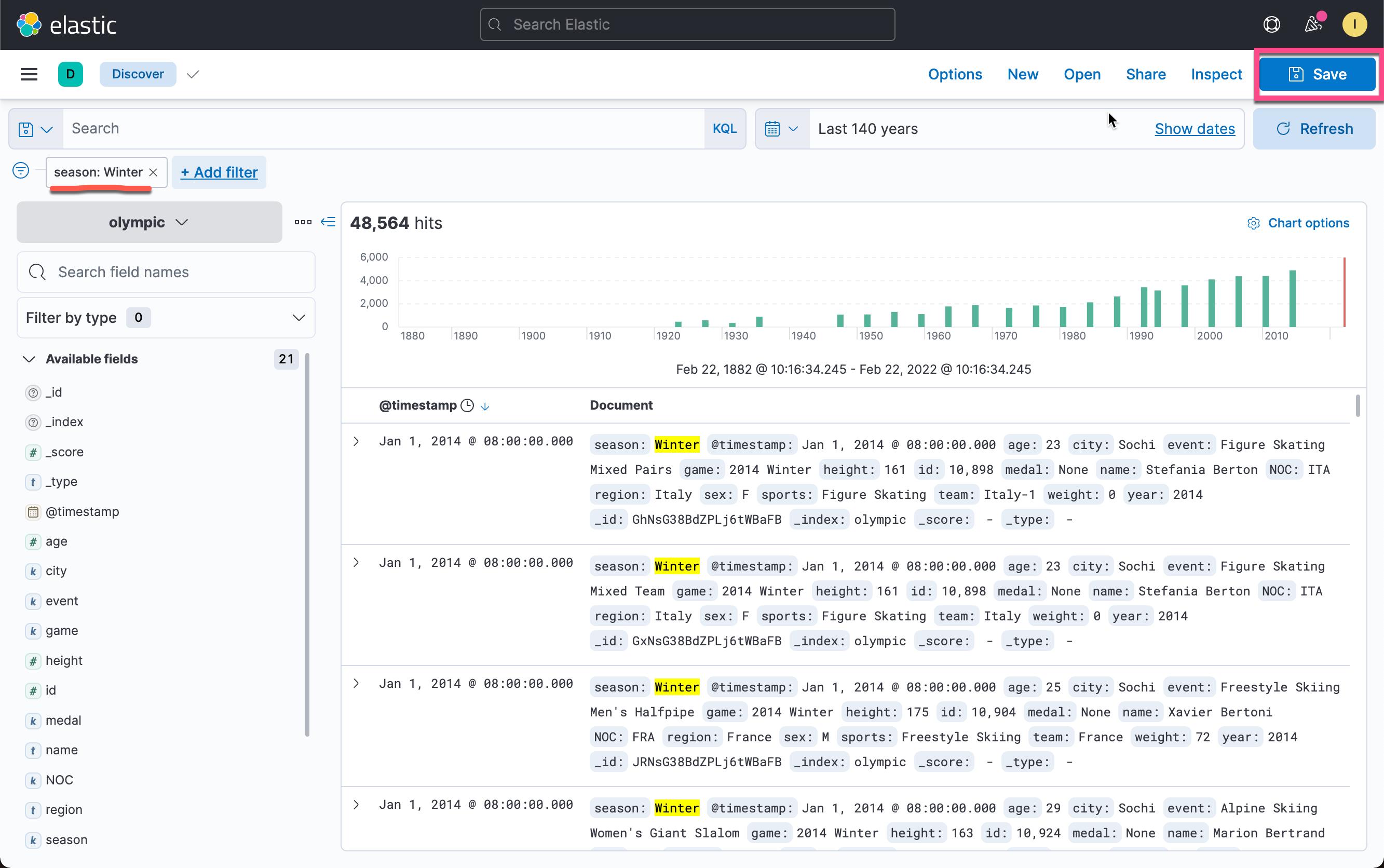Edit the season: Winter filter pill
Image resolution: width=1384 pixels, height=868 pixels.
pos(98,172)
